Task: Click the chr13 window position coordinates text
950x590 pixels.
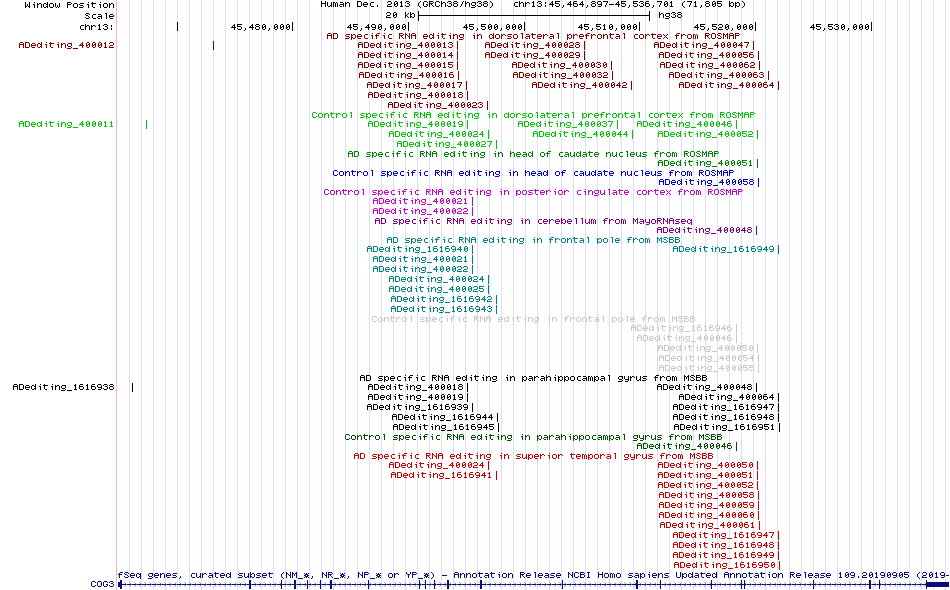Action: point(629,4)
